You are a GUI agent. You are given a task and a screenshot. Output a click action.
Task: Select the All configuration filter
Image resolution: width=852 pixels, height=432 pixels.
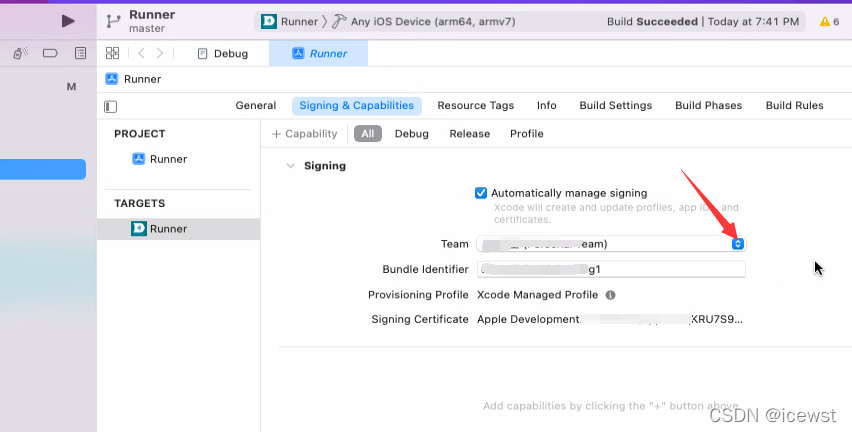click(x=368, y=134)
